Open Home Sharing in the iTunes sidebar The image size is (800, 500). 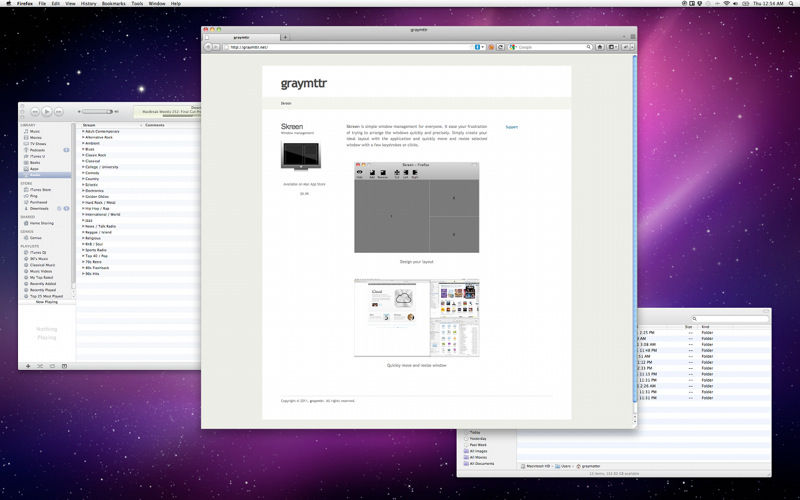pos(41,223)
